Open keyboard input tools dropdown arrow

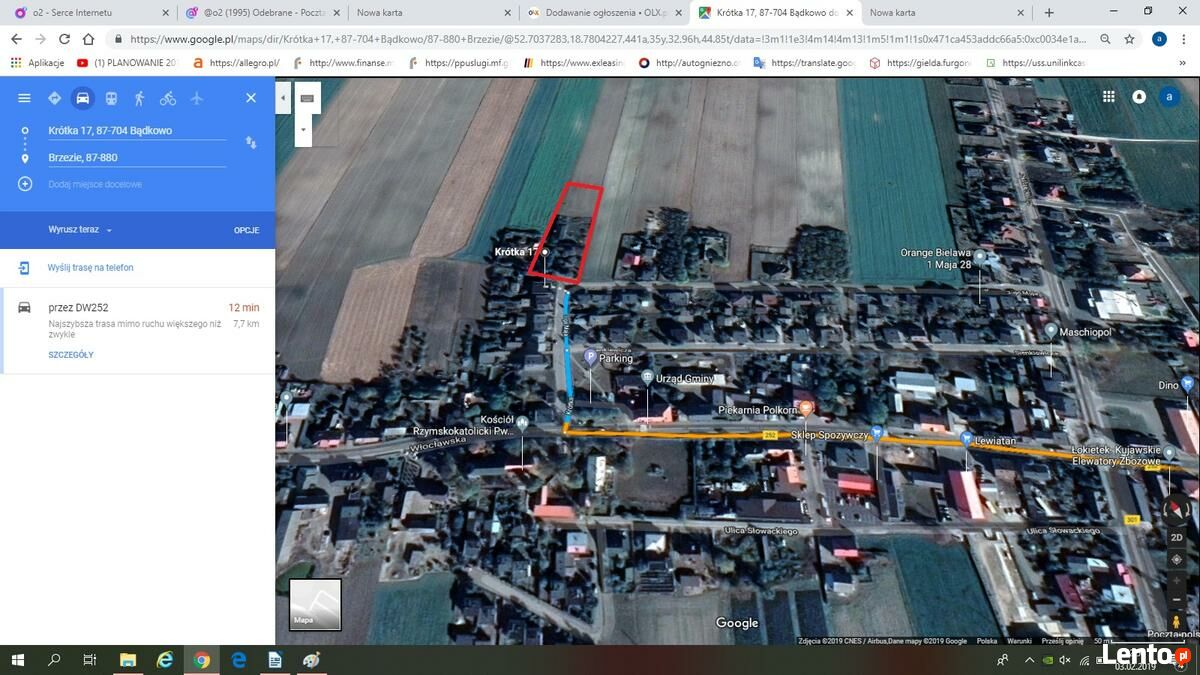[303, 130]
